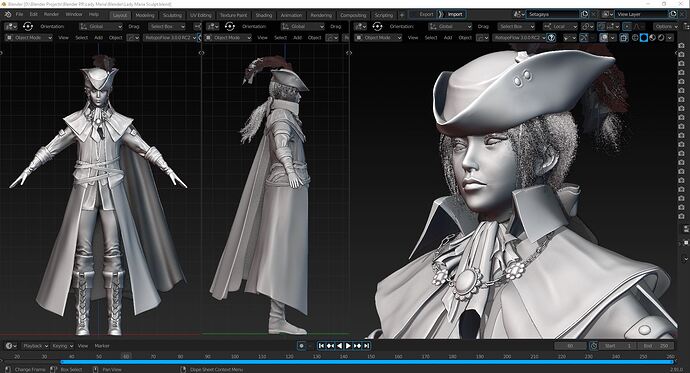The image size is (690, 373).
Task: Open the File menu
Action: (x=19, y=15)
